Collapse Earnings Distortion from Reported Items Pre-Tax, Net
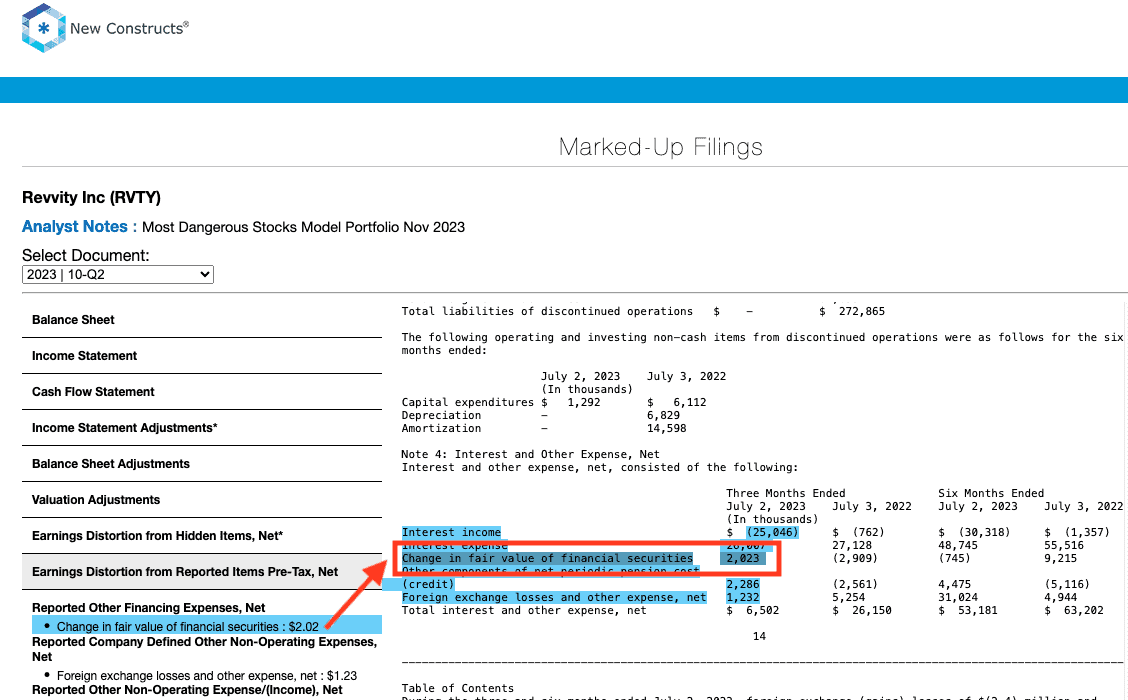Image resolution: width=1128 pixels, height=700 pixels. coord(202,571)
